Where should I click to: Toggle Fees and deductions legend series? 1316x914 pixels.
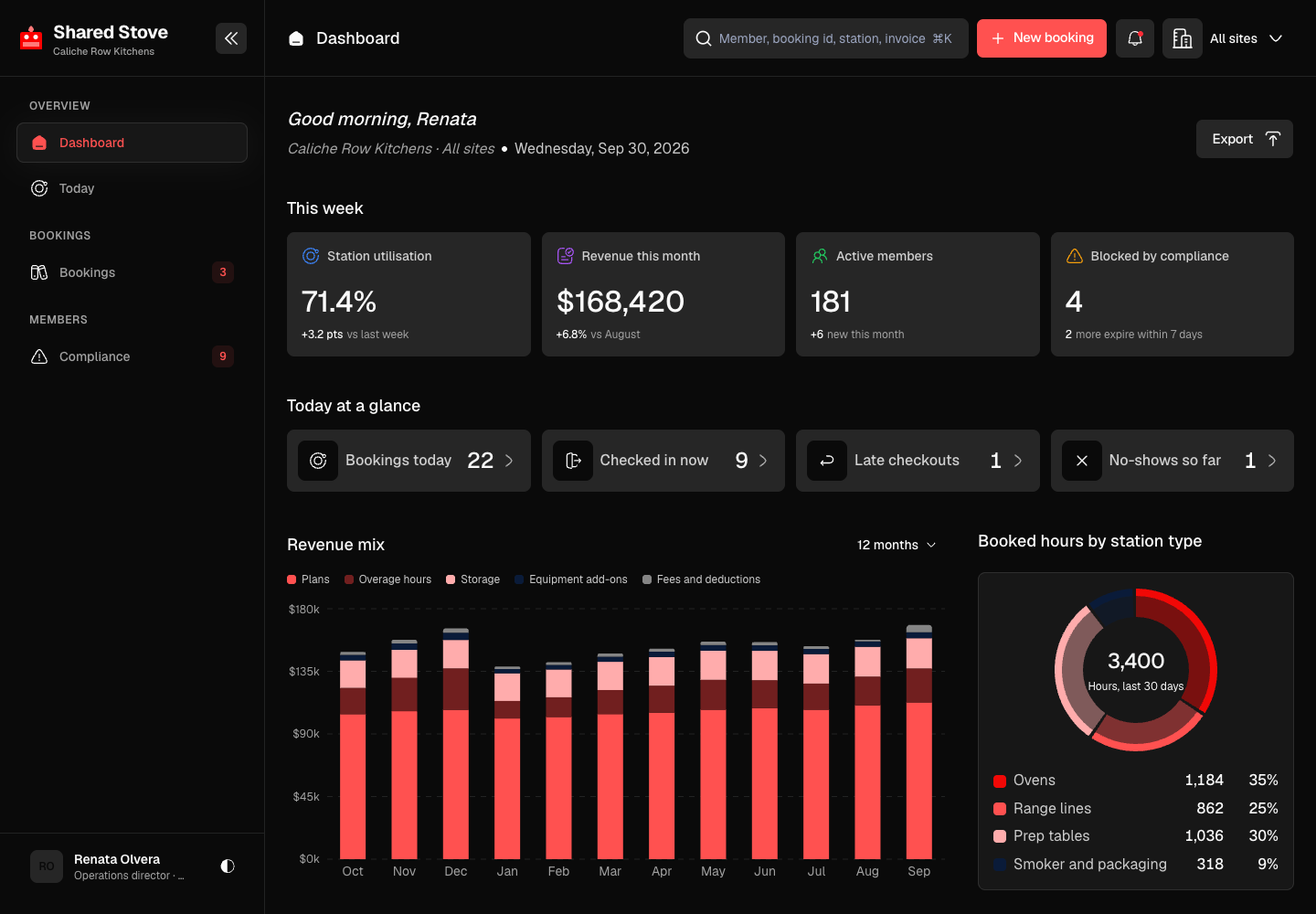coord(701,579)
